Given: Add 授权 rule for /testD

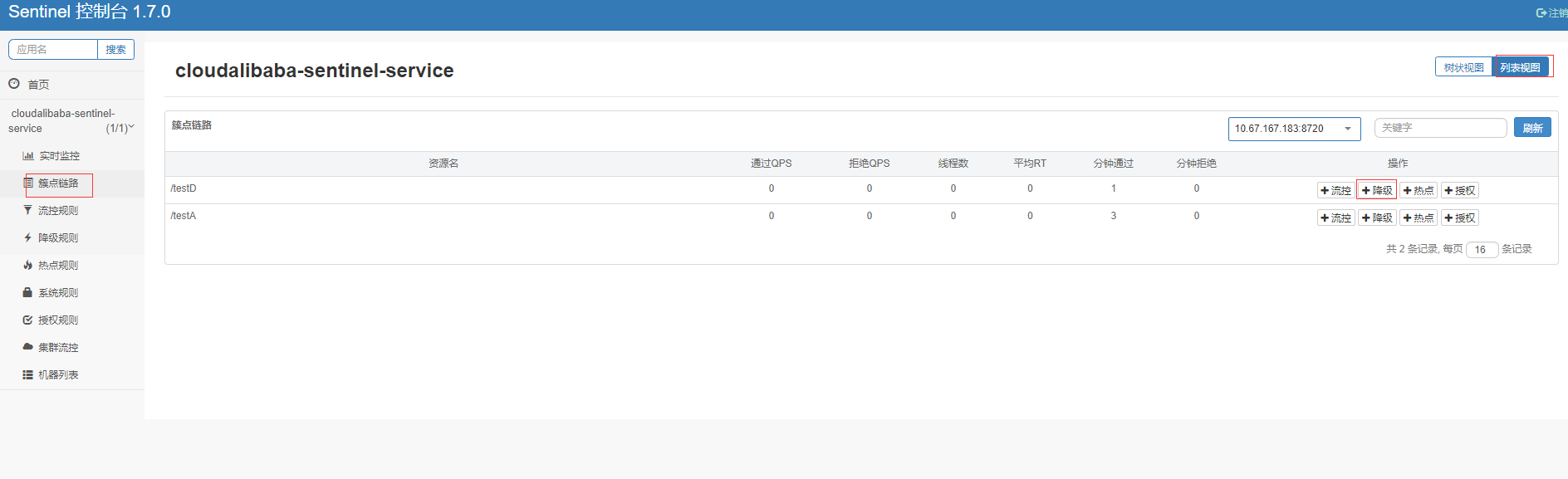Looking at the screenshot, I should [1460, 191].
